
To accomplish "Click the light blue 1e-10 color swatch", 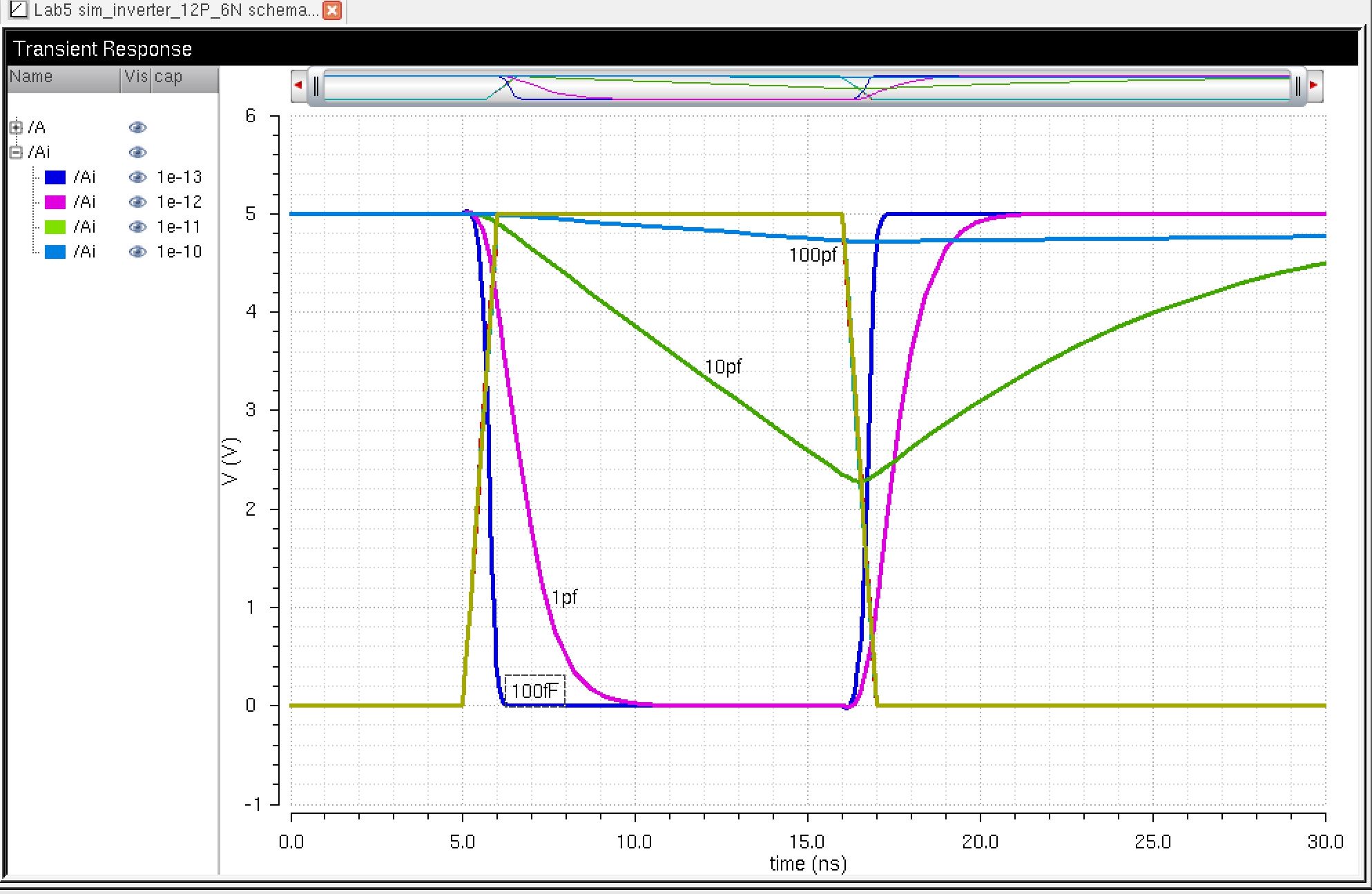I will 55,252.
